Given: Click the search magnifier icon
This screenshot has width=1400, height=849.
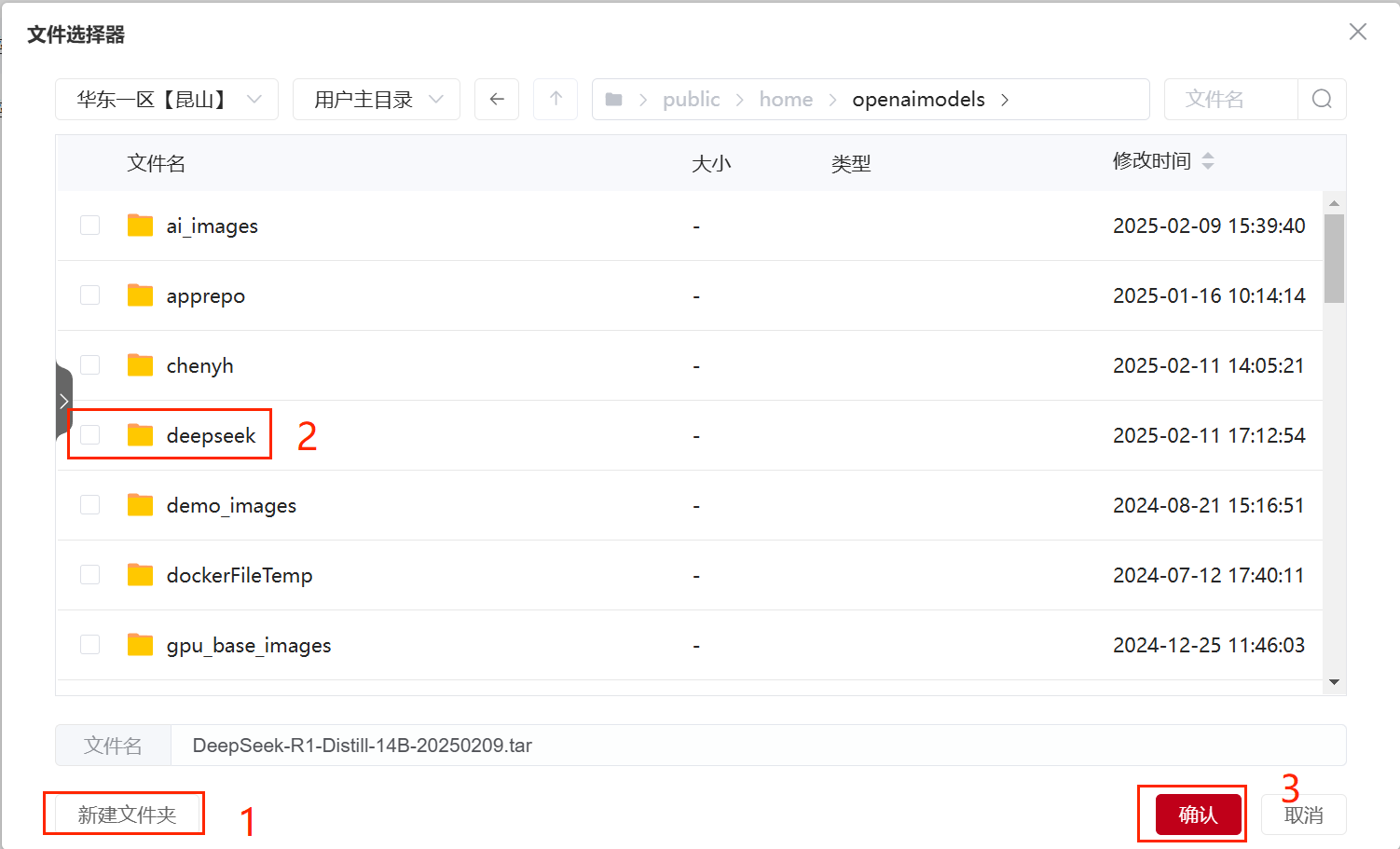Looking at the screenshot, I should pos(1322,99).
